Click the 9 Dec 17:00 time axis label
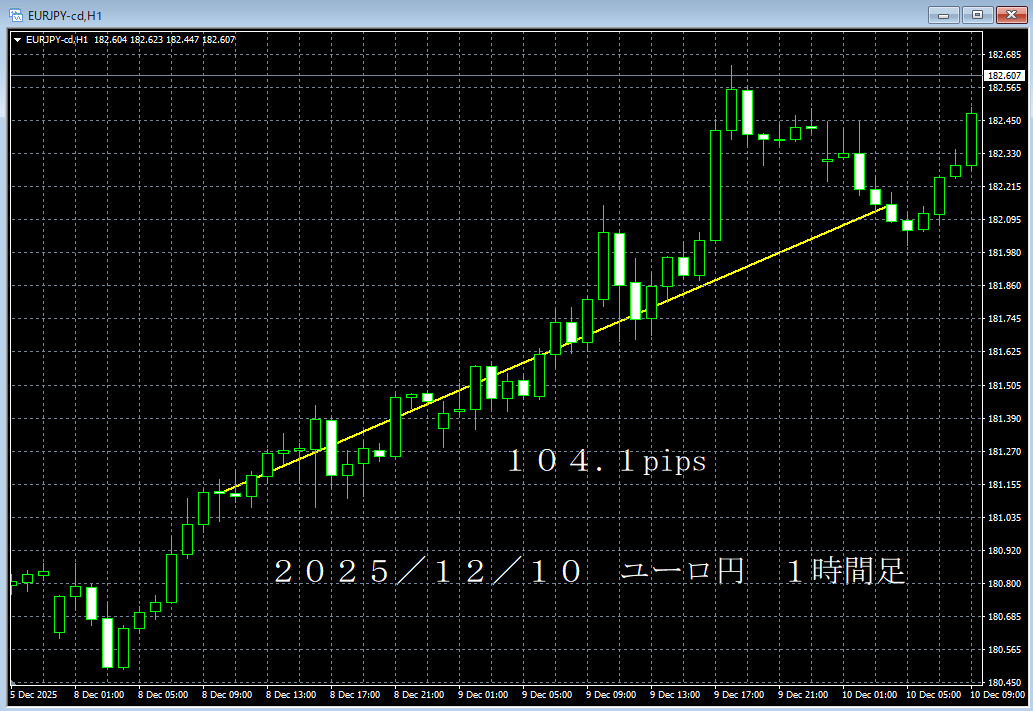 [x=738, y=694]
